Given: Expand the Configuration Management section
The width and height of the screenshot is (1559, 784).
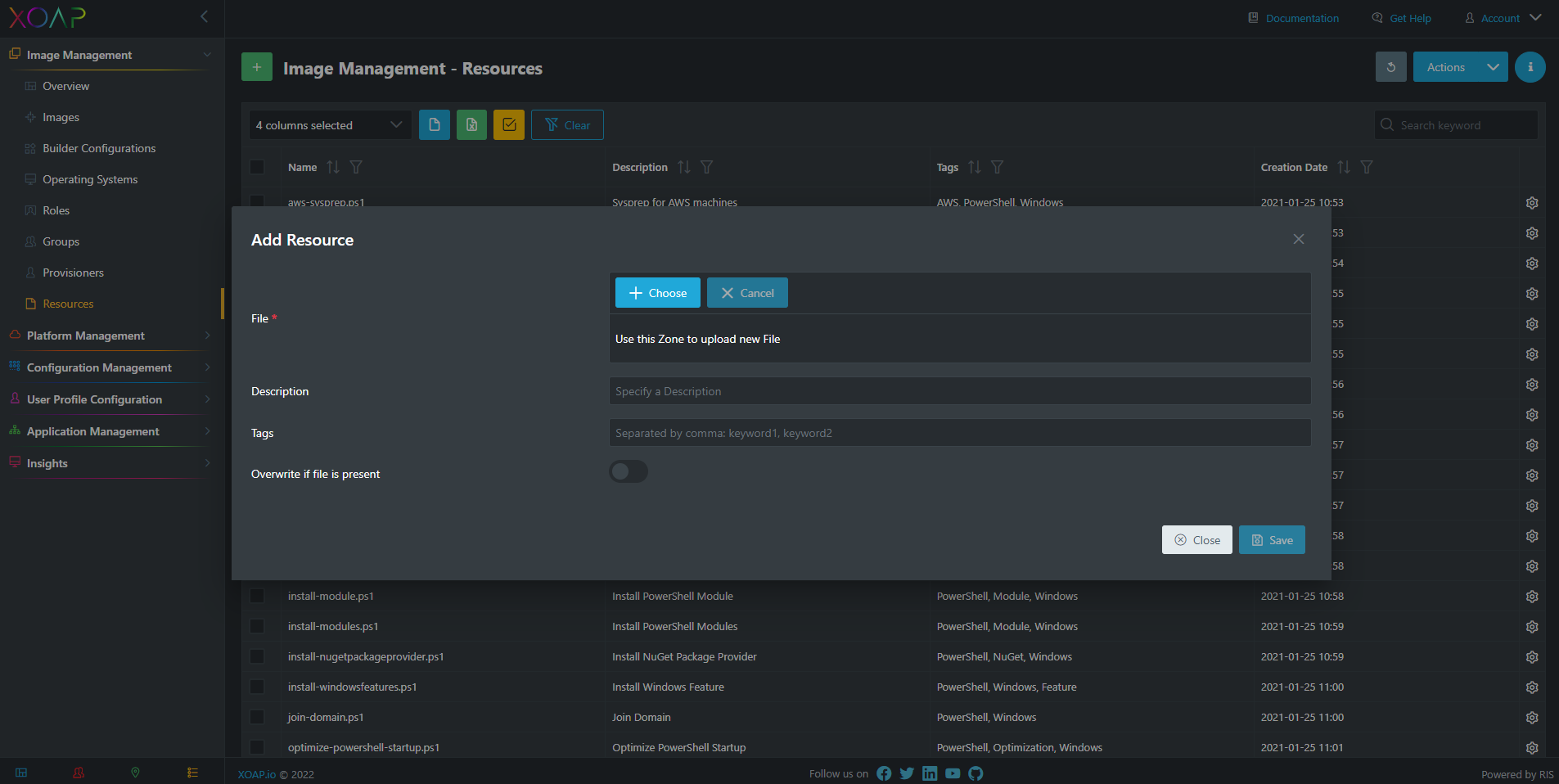Looking at the screenshot, I should click(109, 367).
